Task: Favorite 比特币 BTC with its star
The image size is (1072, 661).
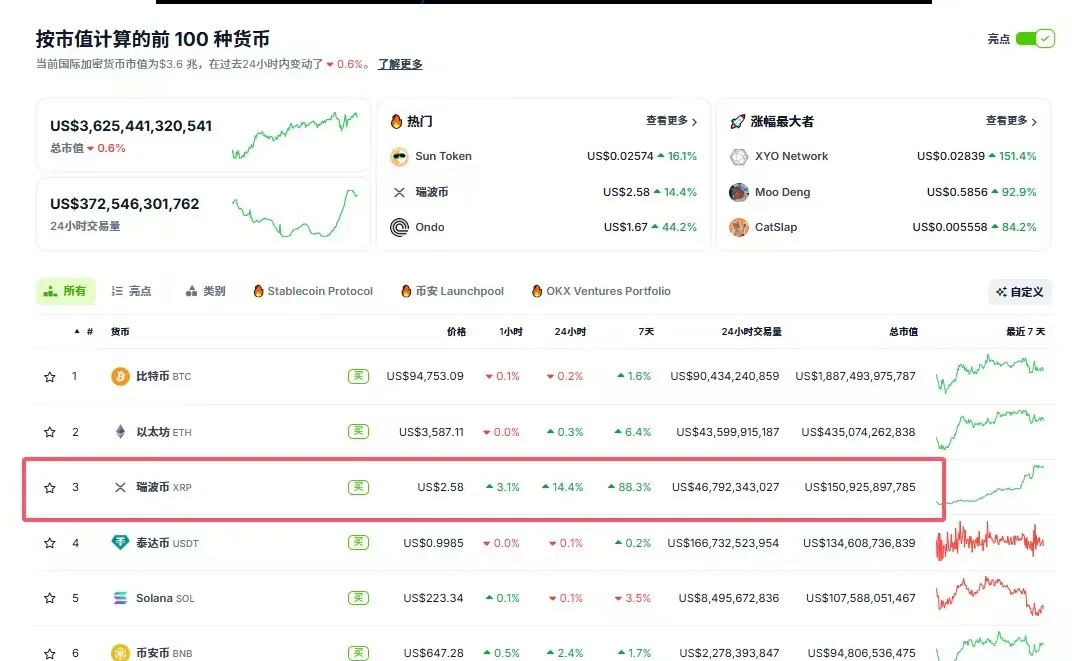Action: pyautogui.click(x=50, y=377)
